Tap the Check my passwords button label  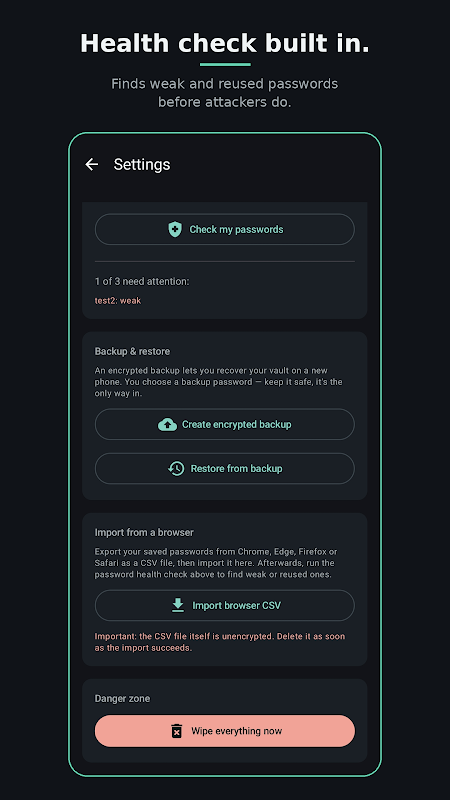[236, 230]
